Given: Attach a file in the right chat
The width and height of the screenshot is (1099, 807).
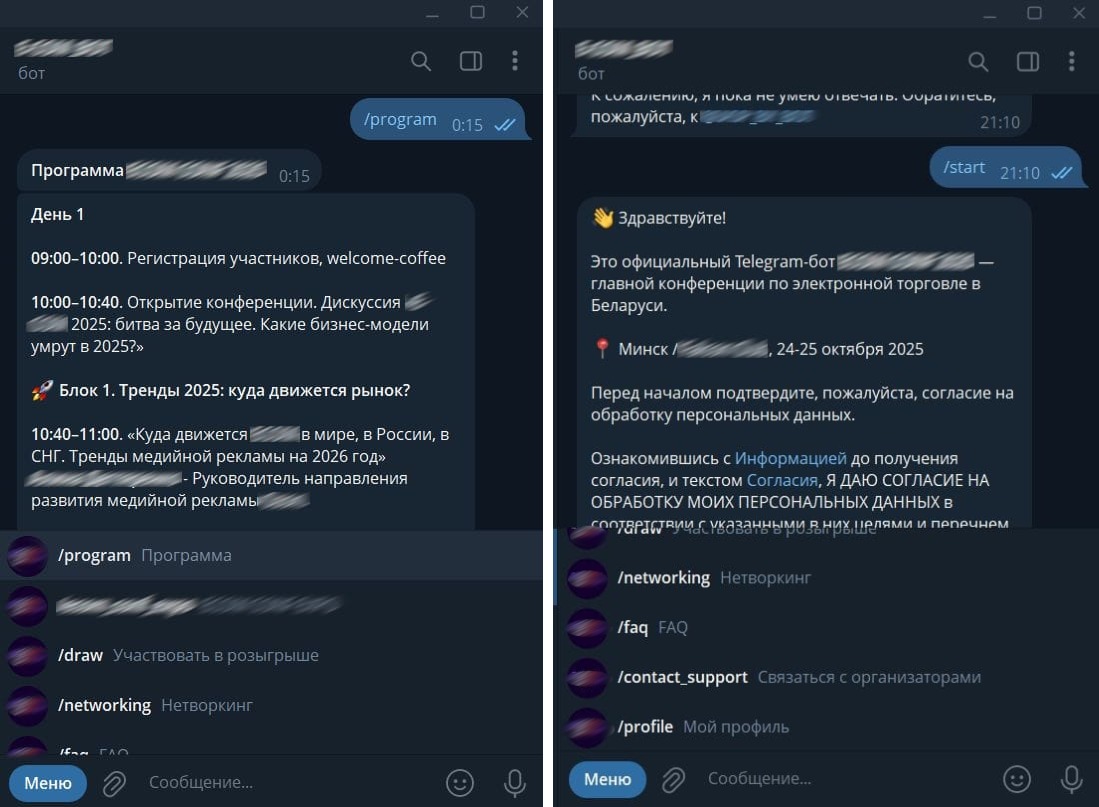Looking at the screenshot, I should coord(673,780).
